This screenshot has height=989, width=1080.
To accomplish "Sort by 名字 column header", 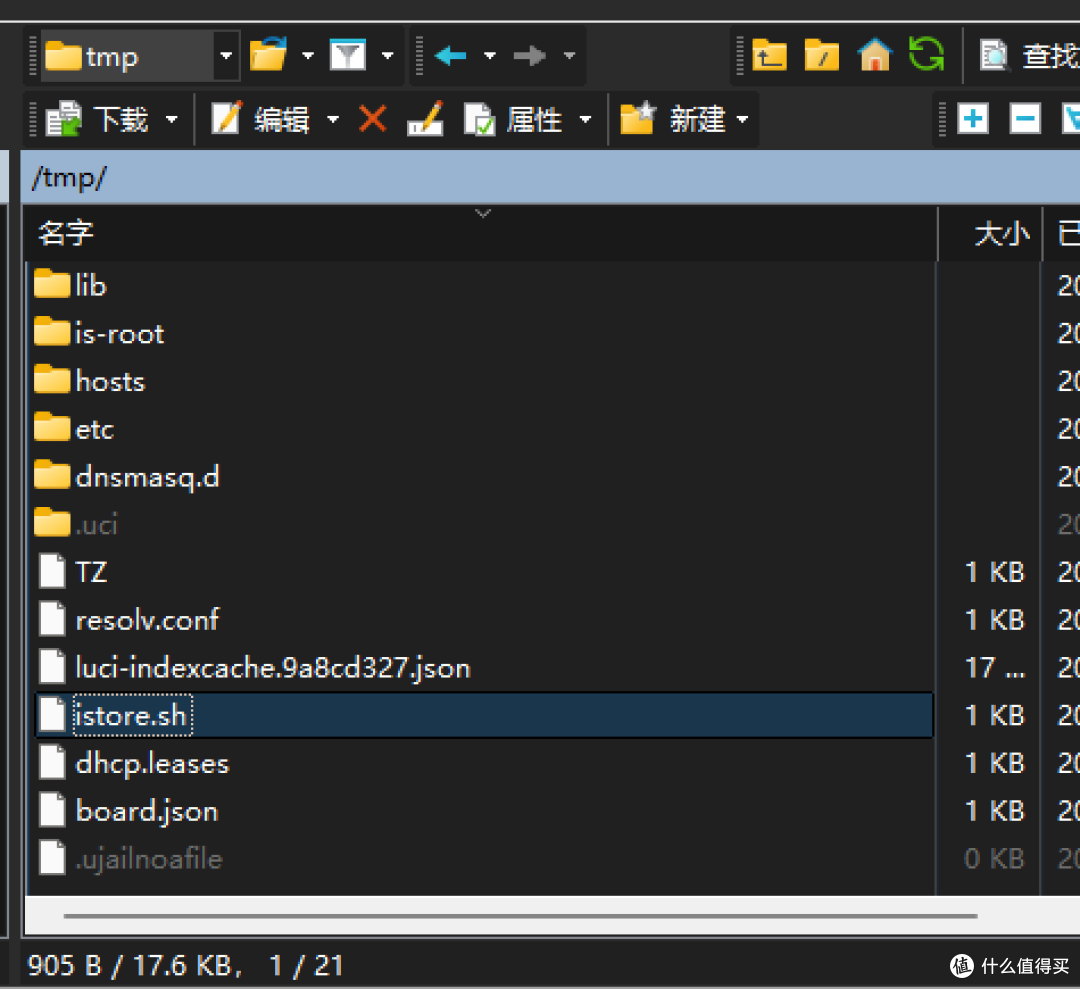I will pos(66,234).
